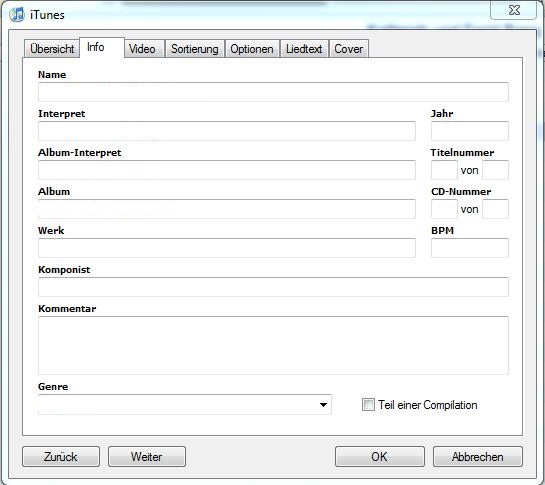Screen dimensions: 545x485
Task: Open the Video tab
Action: pos(142,49)
